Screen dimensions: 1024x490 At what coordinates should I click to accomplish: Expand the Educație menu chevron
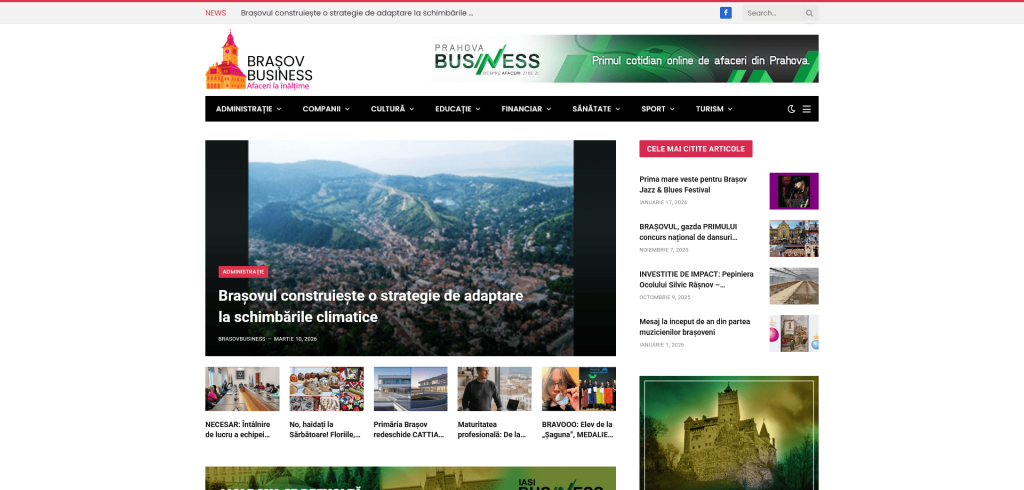(478, 109)
